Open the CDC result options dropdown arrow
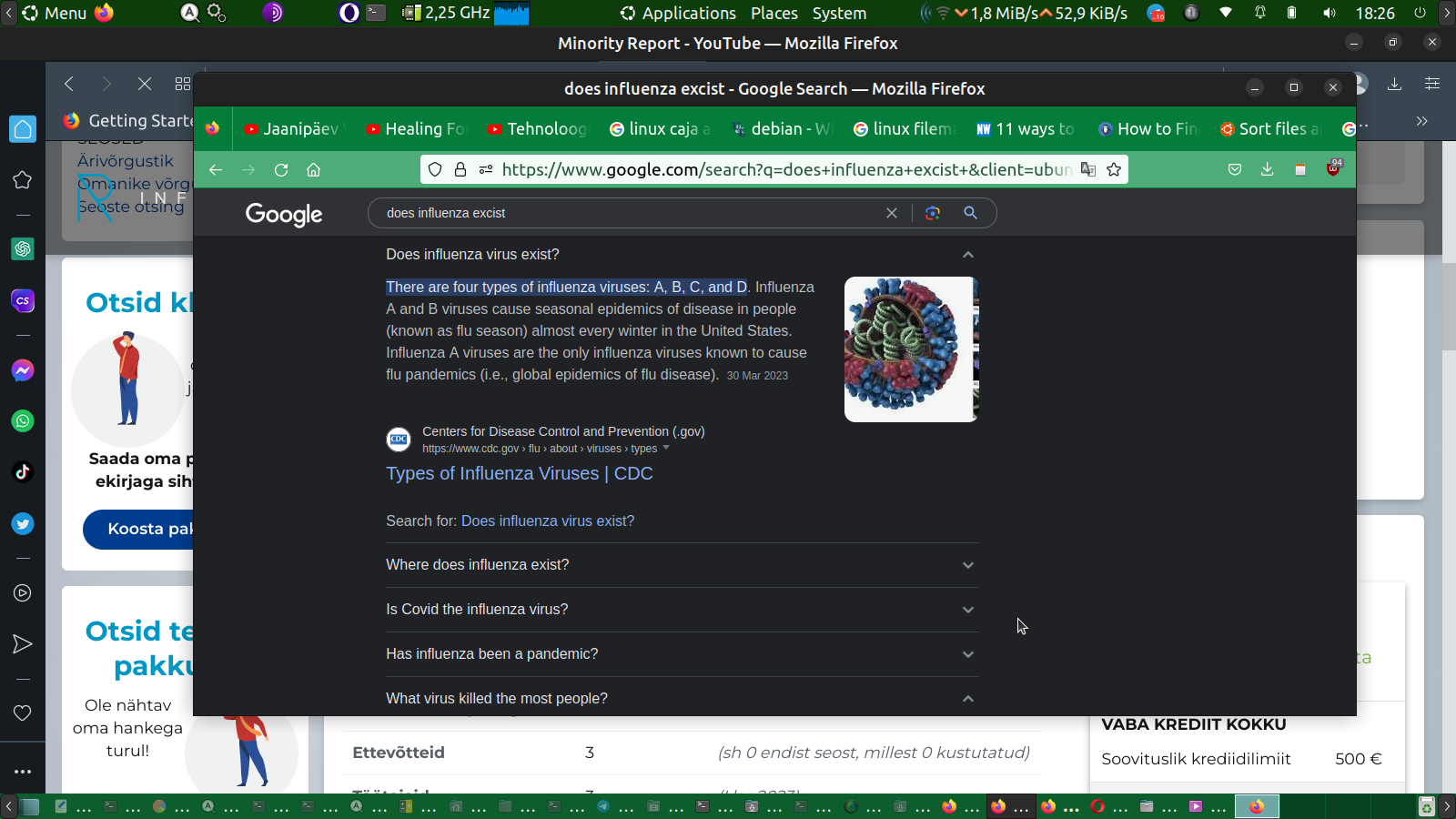This screenshot has height=819, width=1456. click(666, 448)
